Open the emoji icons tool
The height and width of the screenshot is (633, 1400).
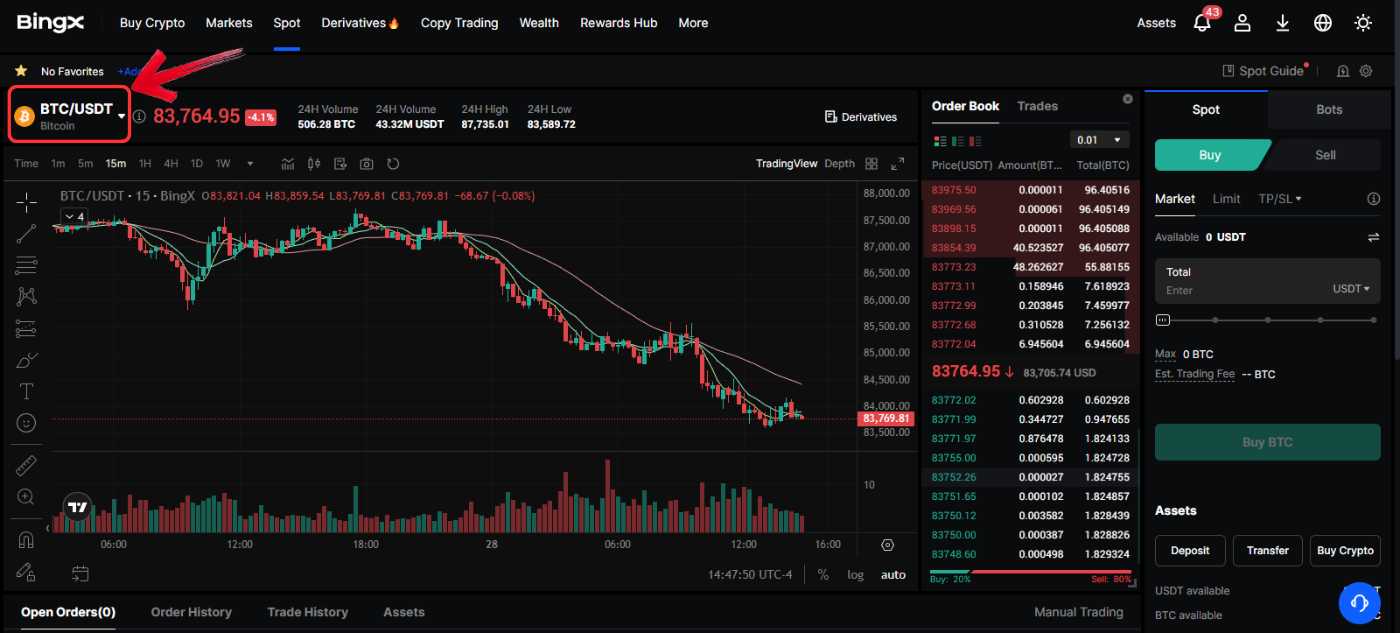point(26,423)
